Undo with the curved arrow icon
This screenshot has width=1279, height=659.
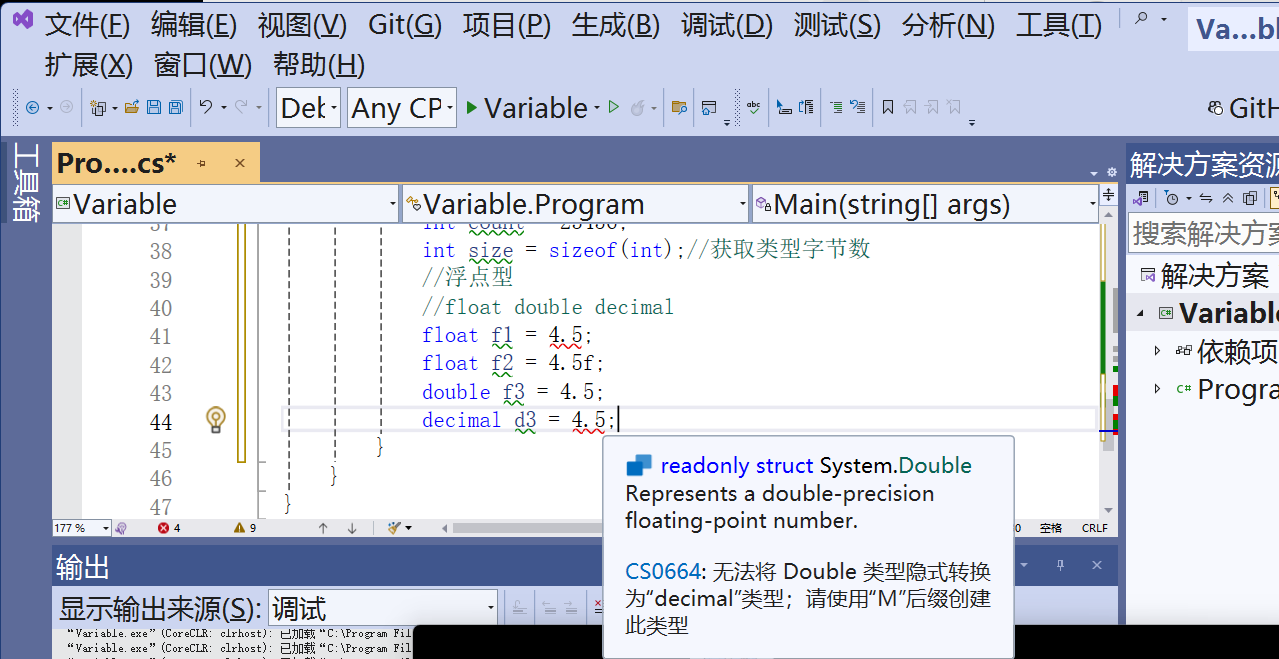click(206, 107)
